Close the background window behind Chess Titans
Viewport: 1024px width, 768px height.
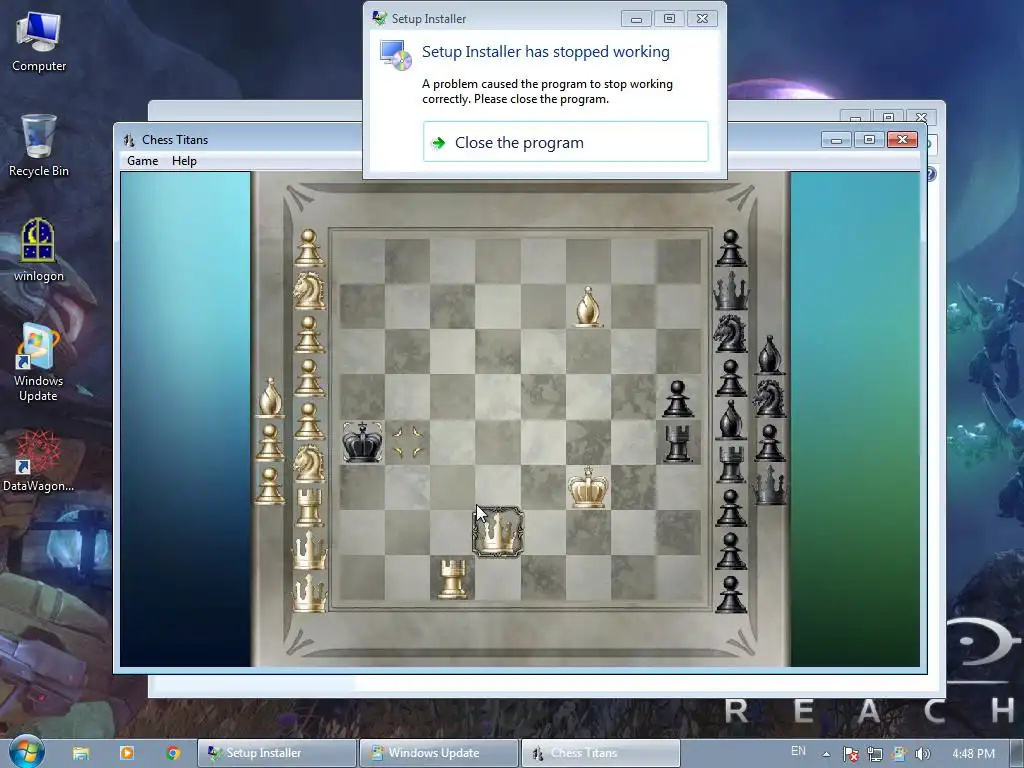coord(921,118)
